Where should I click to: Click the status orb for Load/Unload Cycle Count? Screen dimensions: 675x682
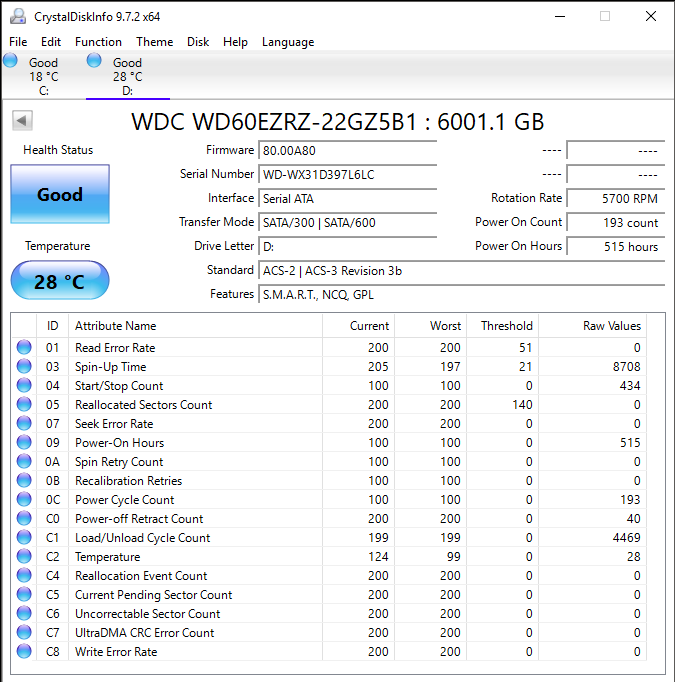pyautogui.click(x=24, y=537)
